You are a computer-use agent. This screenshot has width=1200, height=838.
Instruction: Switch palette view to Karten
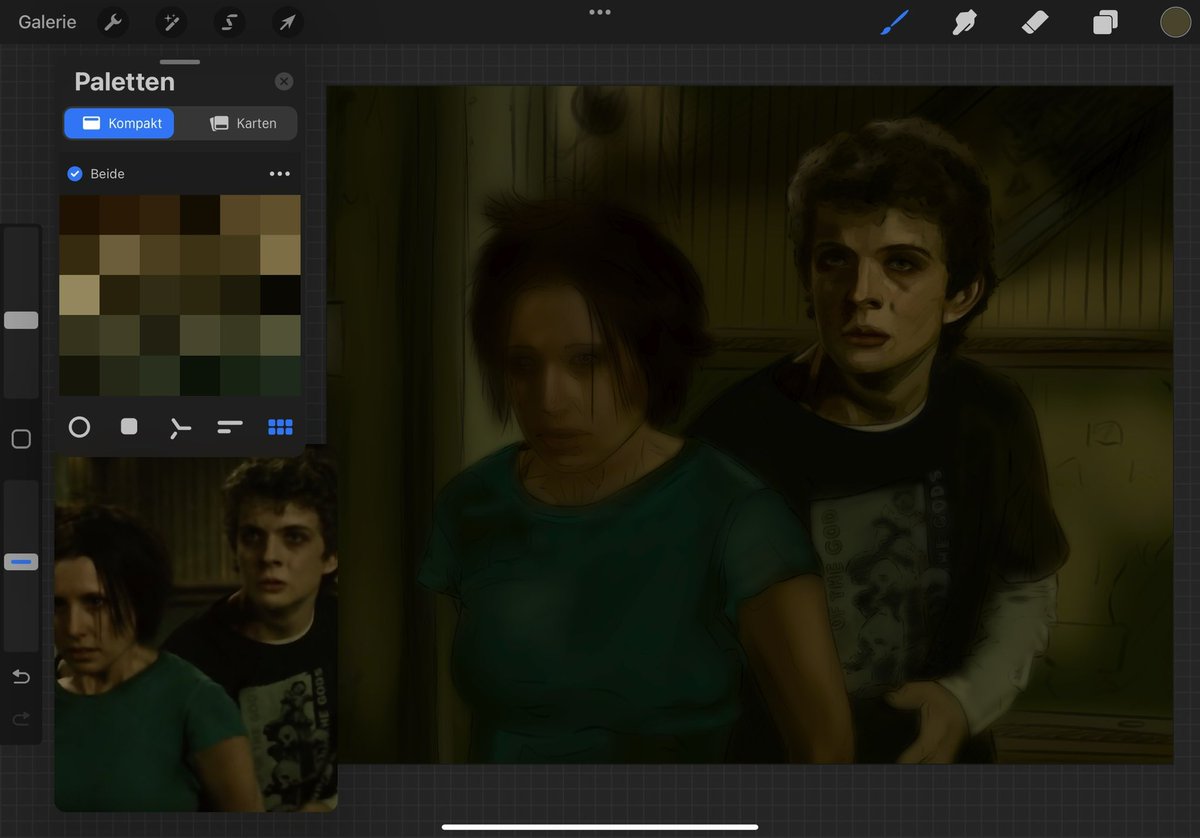(242, 123)
